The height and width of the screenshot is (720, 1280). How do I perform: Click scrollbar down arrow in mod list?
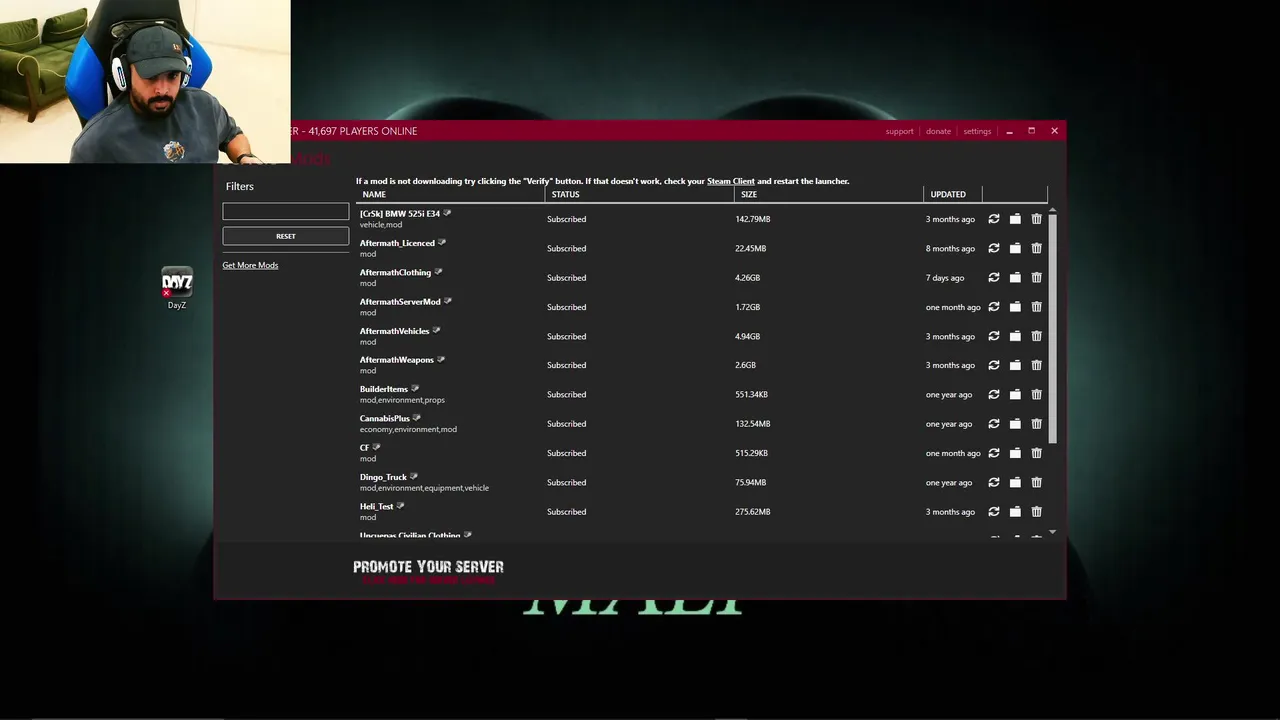point(1052,533)
